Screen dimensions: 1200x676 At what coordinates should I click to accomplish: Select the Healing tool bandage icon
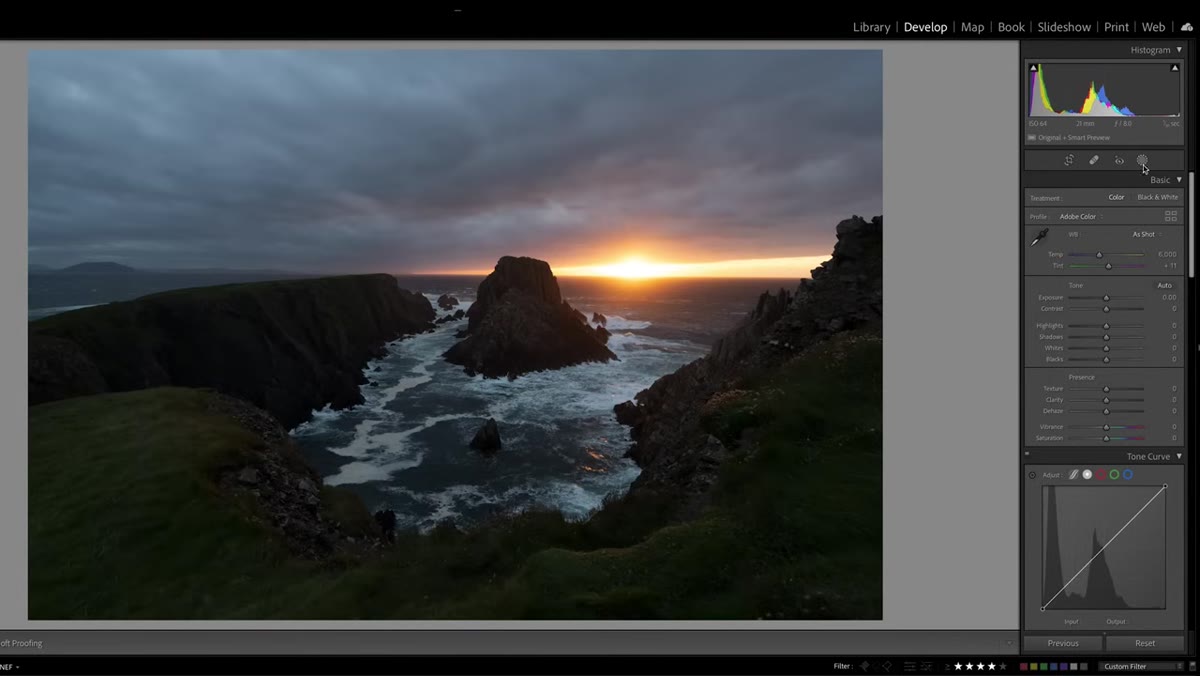(1094, 160)
